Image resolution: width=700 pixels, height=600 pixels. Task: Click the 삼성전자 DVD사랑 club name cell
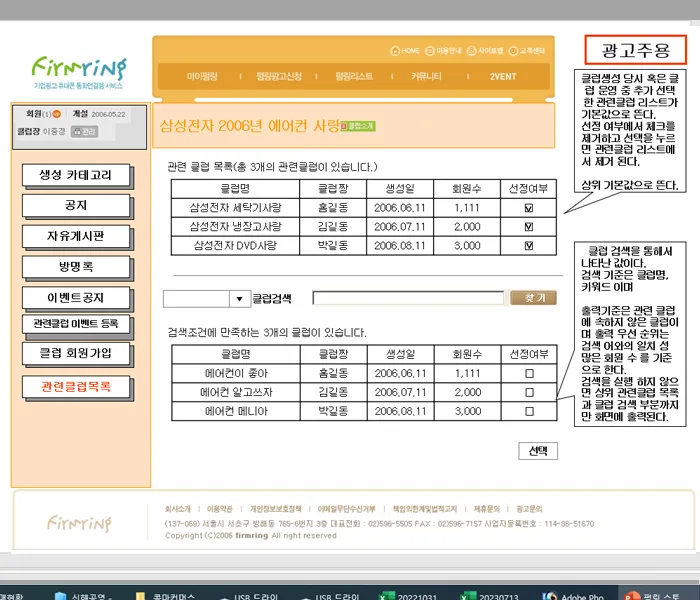[235, 246]
